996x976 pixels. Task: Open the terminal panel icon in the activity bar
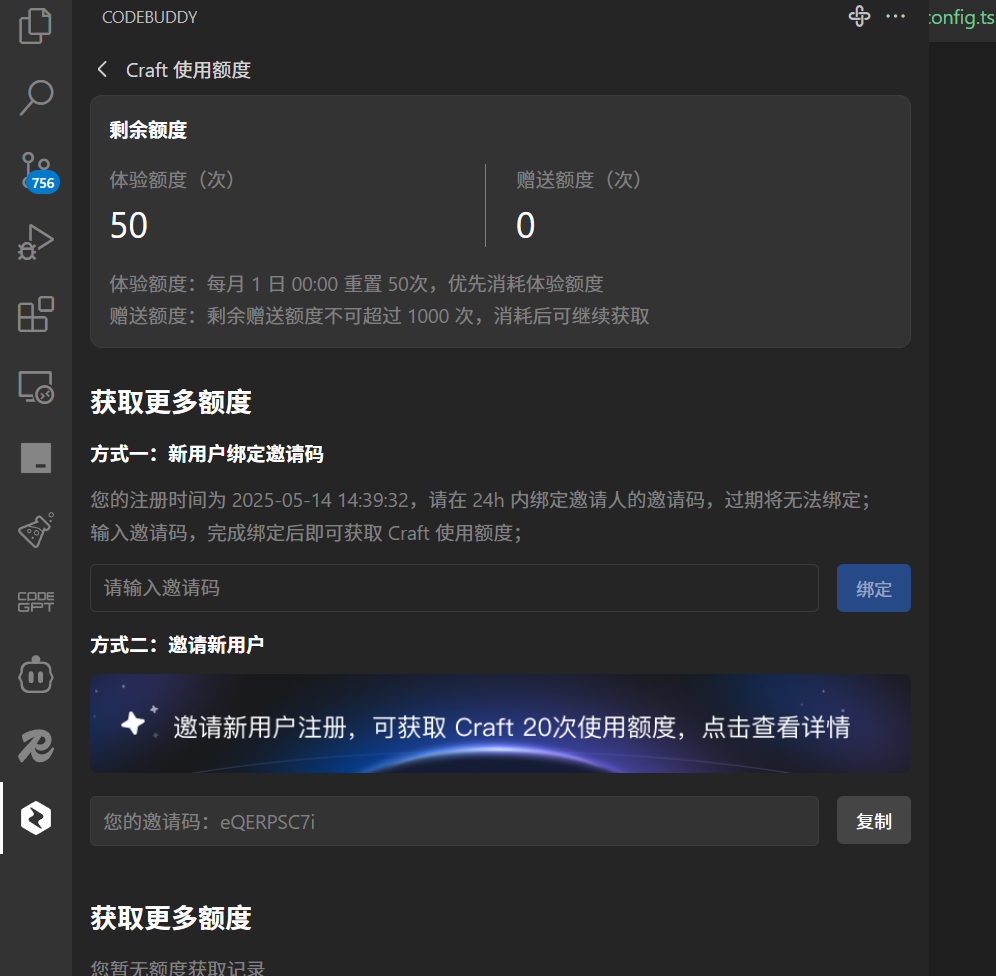[x=36, y=458]
